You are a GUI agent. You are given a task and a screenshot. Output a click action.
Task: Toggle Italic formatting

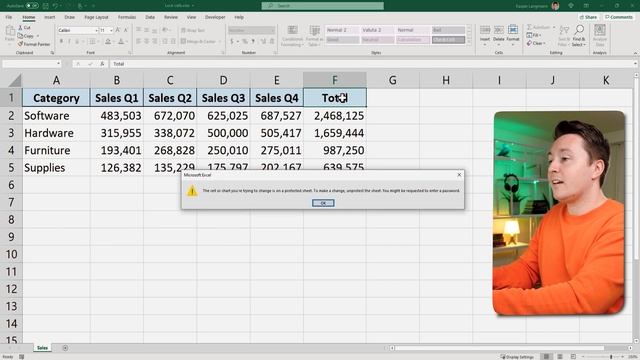coord(69,41)
